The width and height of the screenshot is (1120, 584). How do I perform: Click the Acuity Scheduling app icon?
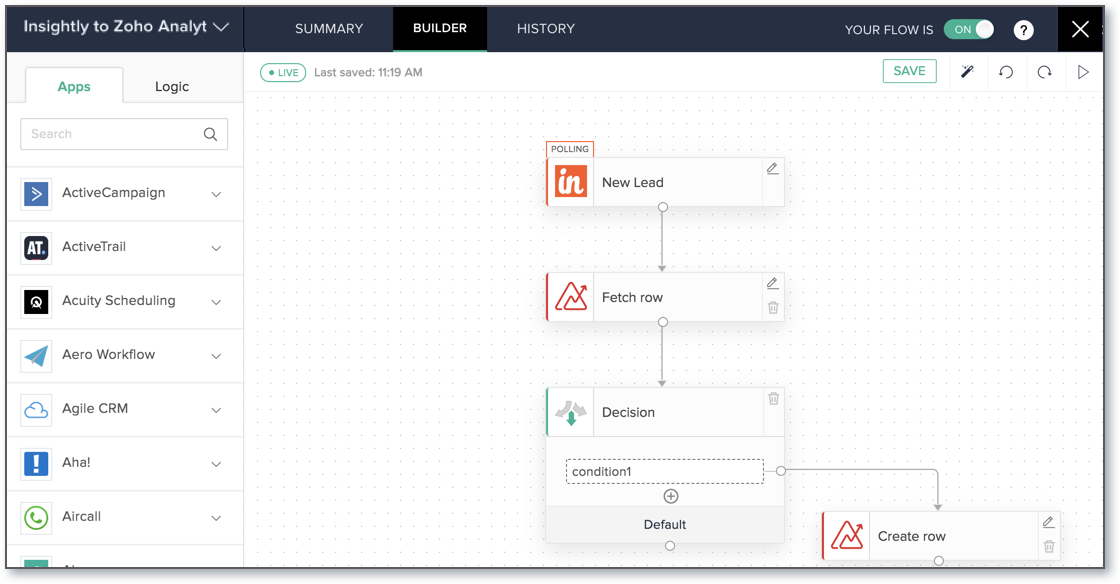click(36, 302)
